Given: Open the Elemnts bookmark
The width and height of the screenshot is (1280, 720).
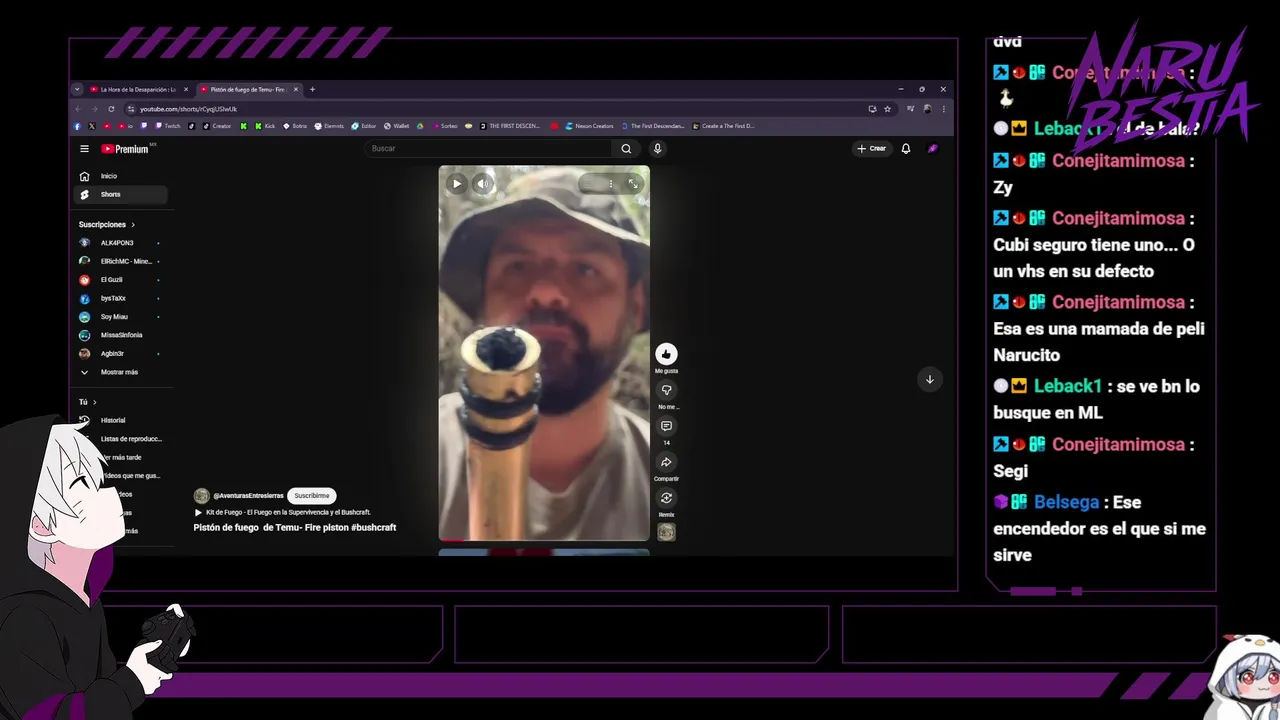Looking at the screenshot, I should (x=329, y=126).
